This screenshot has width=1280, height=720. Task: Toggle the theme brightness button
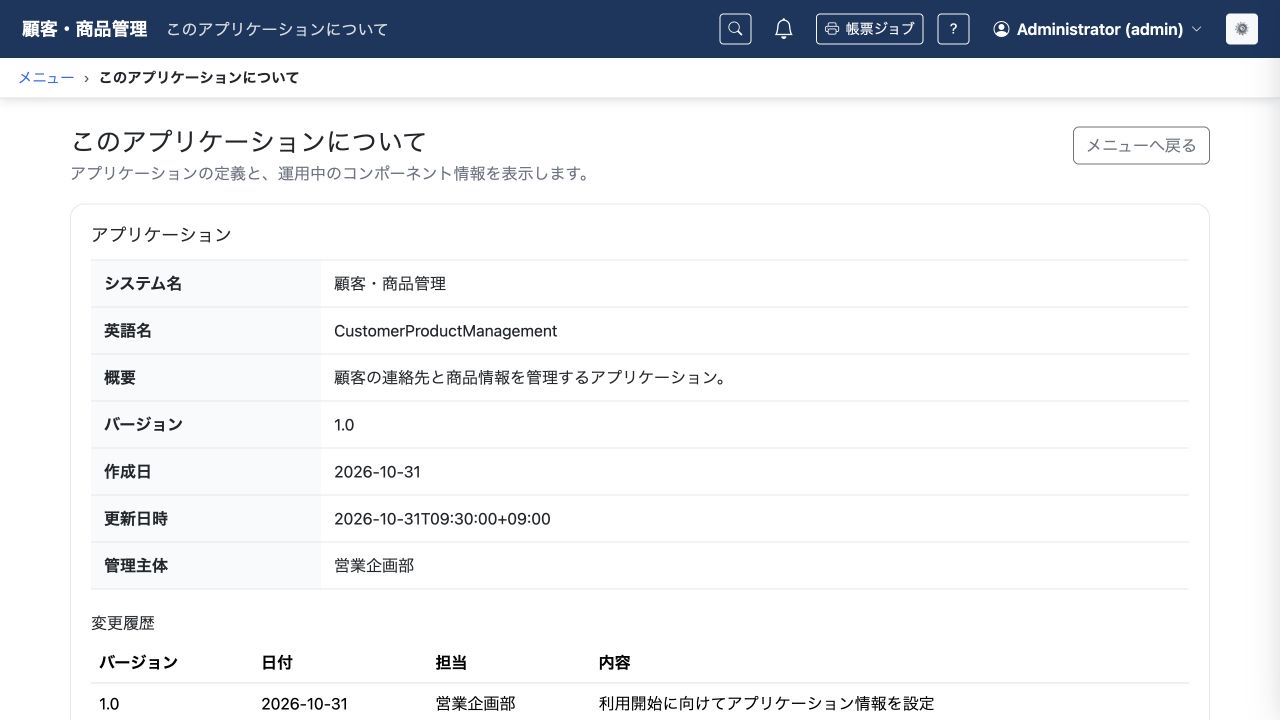click(x=1242, y=29)
